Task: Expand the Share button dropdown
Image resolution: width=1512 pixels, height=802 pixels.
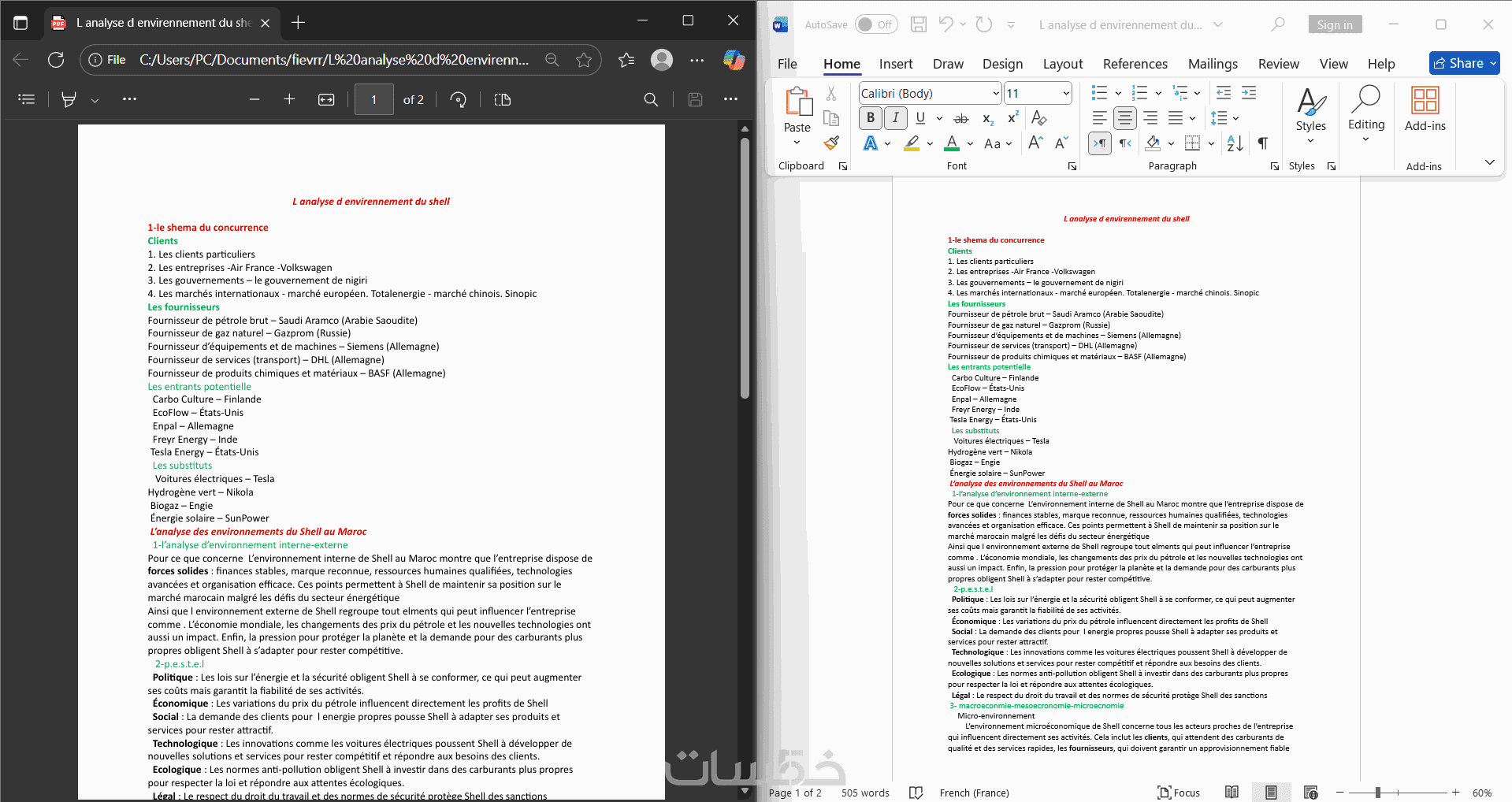Action: [1493, 63]
